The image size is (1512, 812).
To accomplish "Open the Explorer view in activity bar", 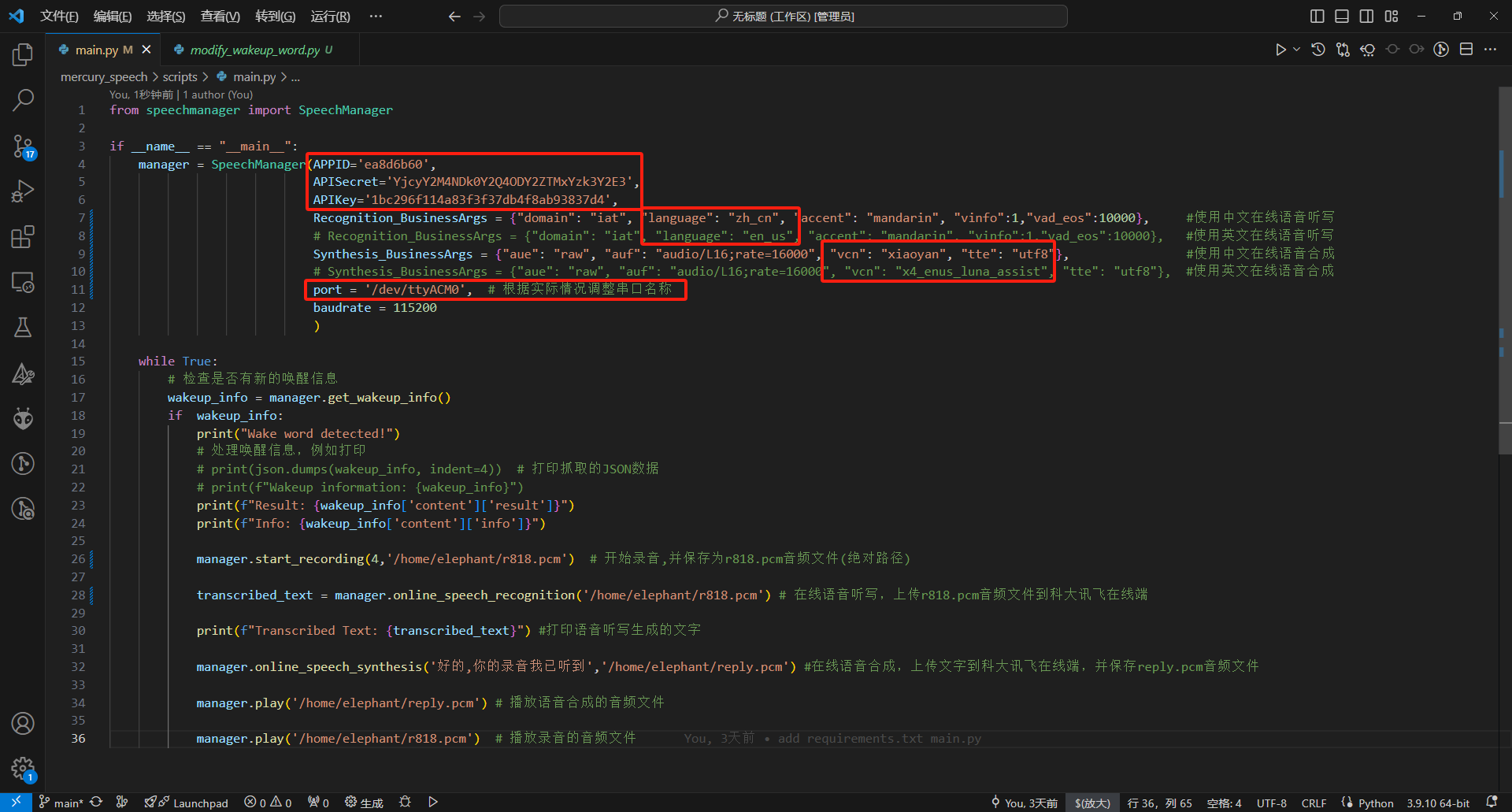I will [23, 54].
